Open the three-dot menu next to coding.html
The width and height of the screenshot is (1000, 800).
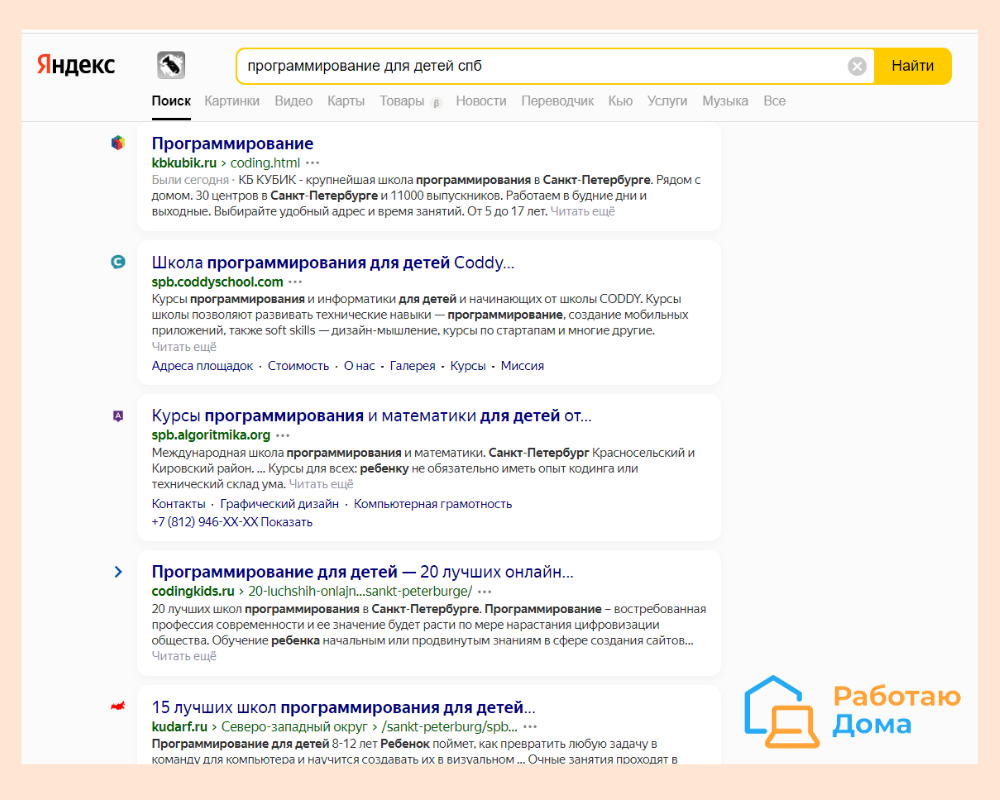pyautogui.click(x=312, y=163)
